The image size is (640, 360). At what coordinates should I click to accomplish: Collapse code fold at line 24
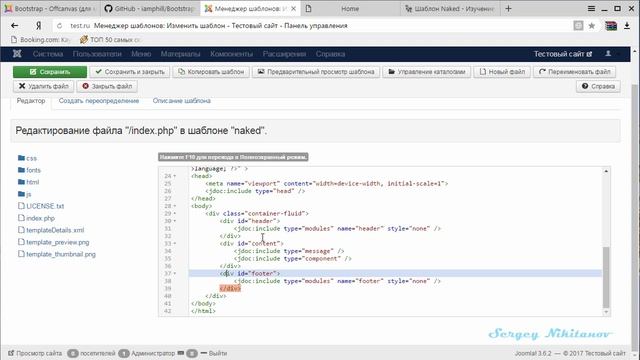(x=175, y=176)
